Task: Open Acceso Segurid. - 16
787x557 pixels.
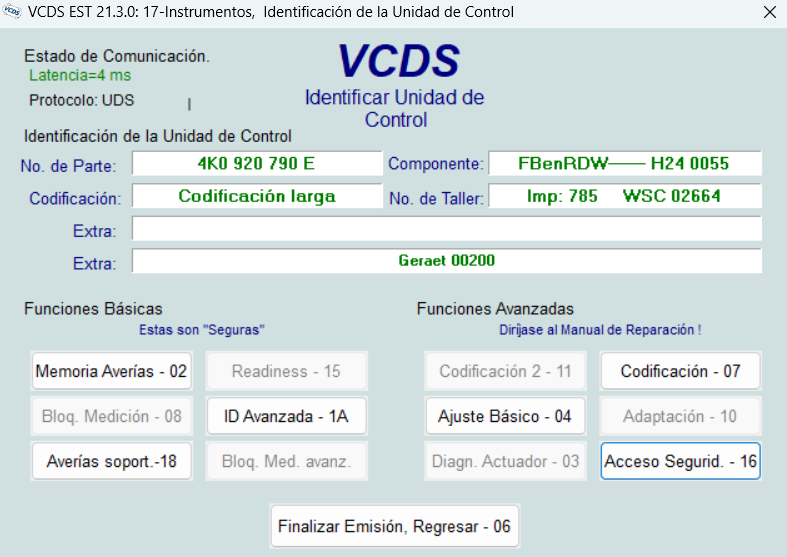Action: pyautogui.click(x=681, y=461)
